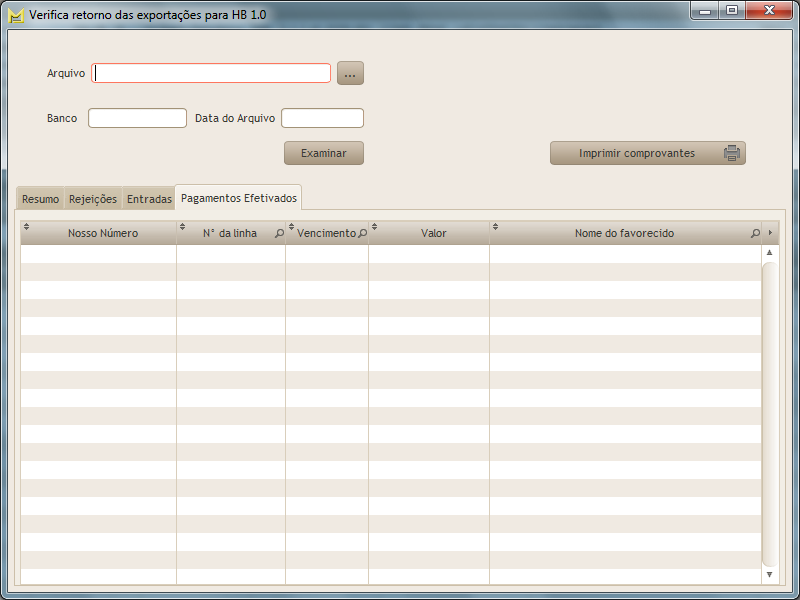The height and width of the screenshot is (600, 800).
Task: Click the search icon in Vencimento column
Action: [x=362, y=234]
